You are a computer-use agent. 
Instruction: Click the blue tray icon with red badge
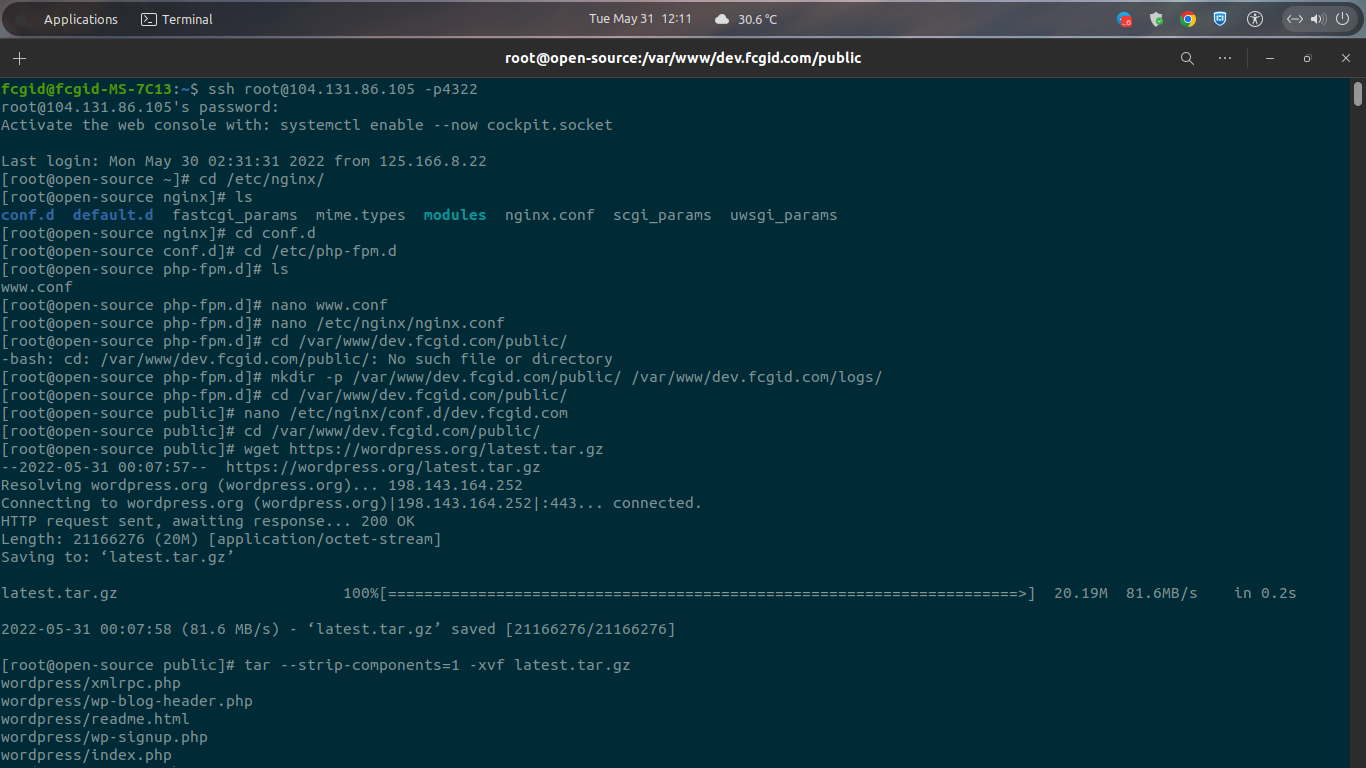(1124, 19)
